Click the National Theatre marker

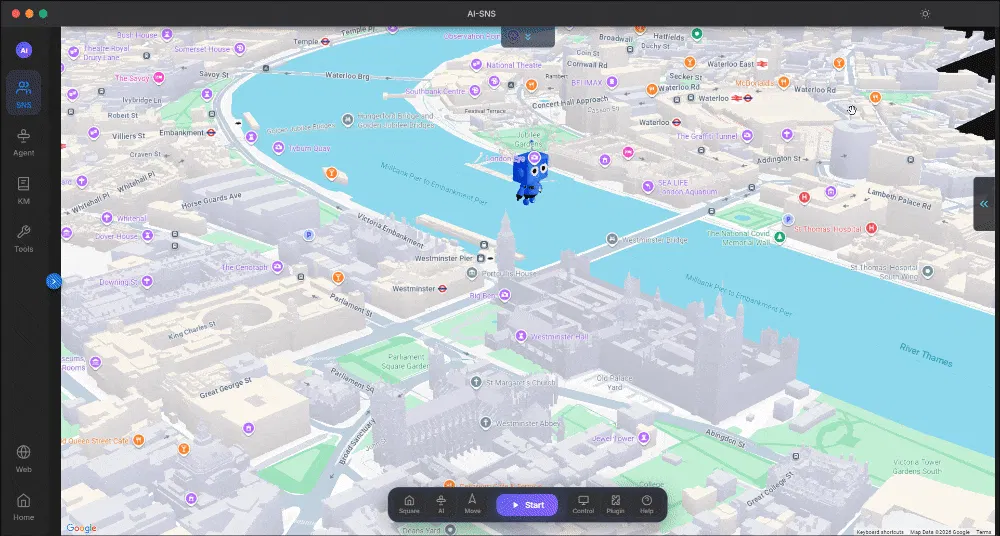[x=476, y=64]
